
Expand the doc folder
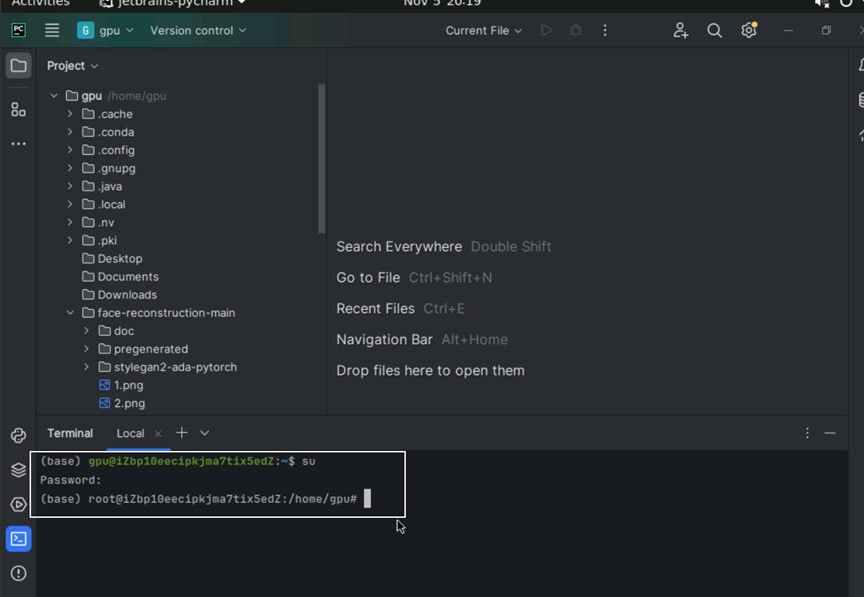pyautogui.click(x=87, y=331)
